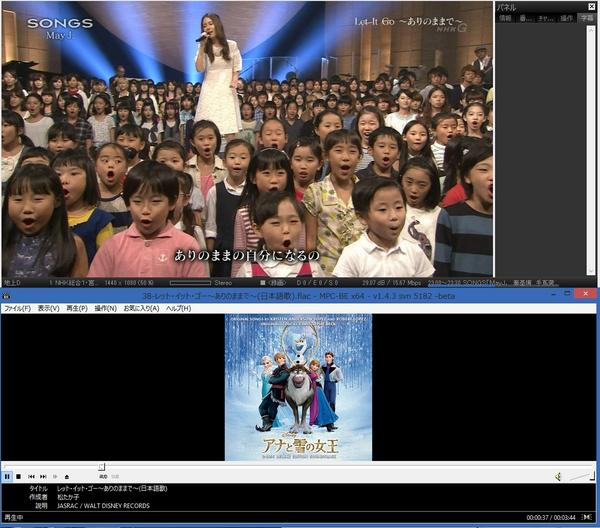Image resolution: width=600 pixels, height=528 pixels.
Task: Open the 操作(N) menu
Action: pyautogui.click(x=106, y=308)
